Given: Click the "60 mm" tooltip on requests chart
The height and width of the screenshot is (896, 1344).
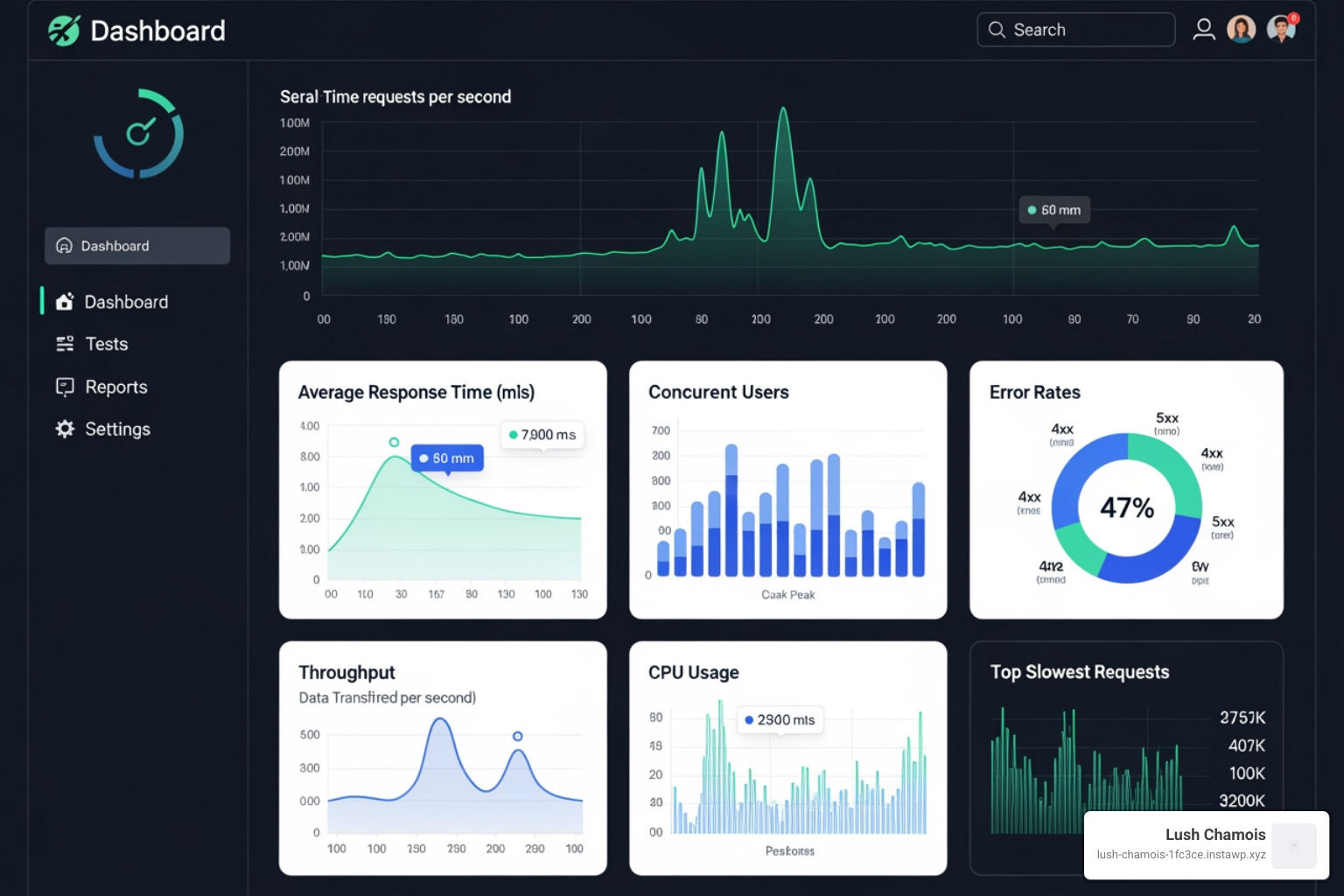Looking at the screenshot, I should (x=1054, y=210).
